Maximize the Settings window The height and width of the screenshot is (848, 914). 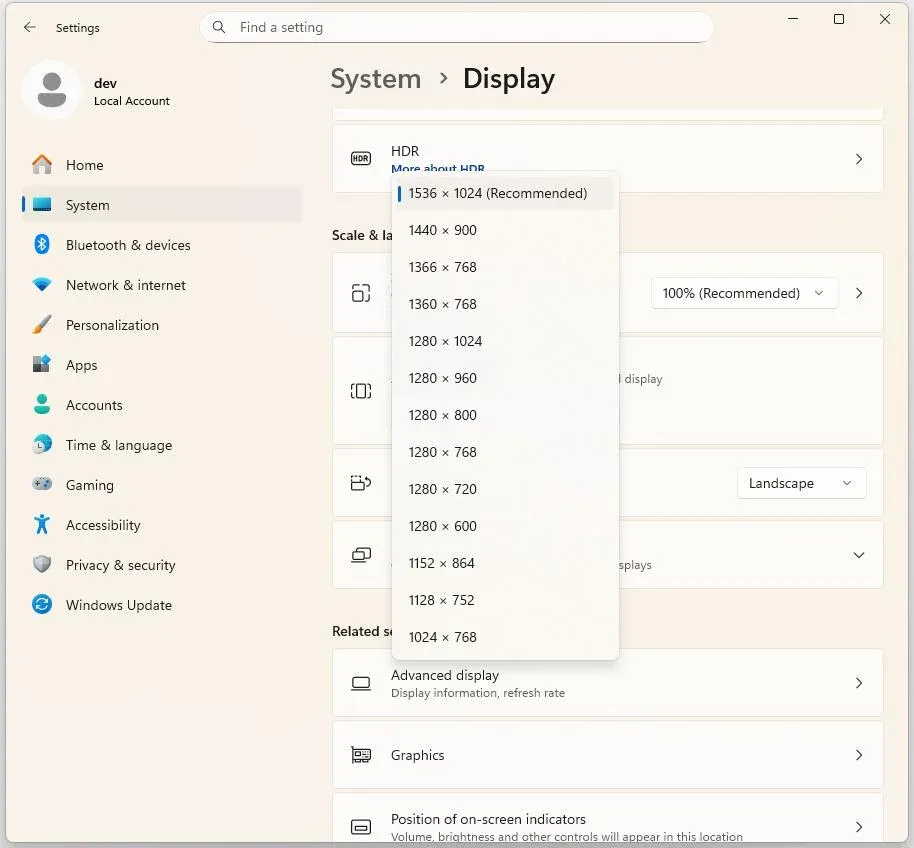(x=839, y=19)
